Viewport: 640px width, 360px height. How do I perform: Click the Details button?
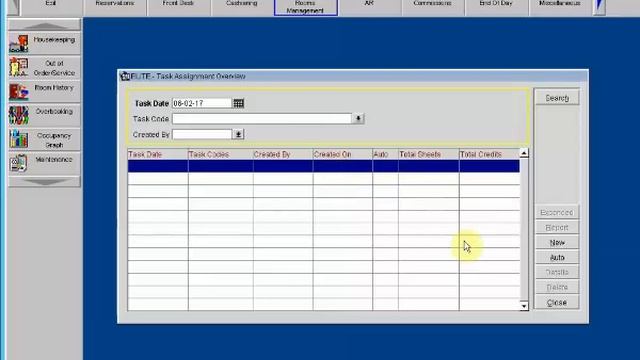557,272
